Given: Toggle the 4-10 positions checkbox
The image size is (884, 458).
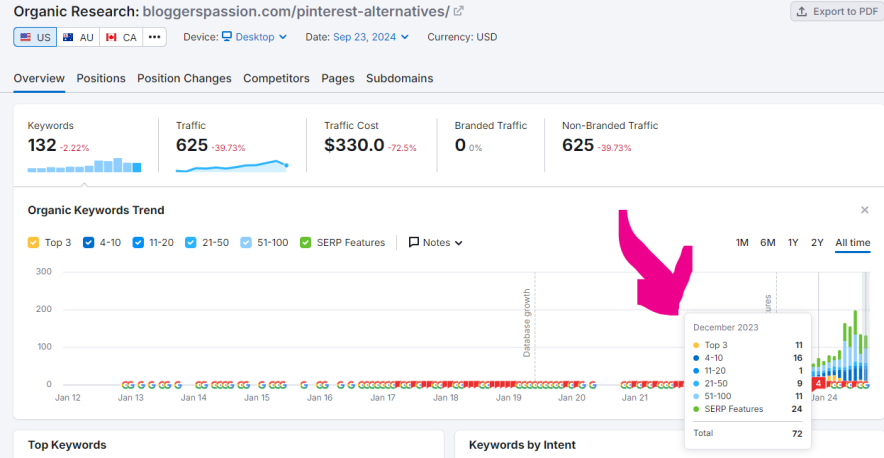Looking at the screenshot, I should pyautogui.click(x=89, y=243).
